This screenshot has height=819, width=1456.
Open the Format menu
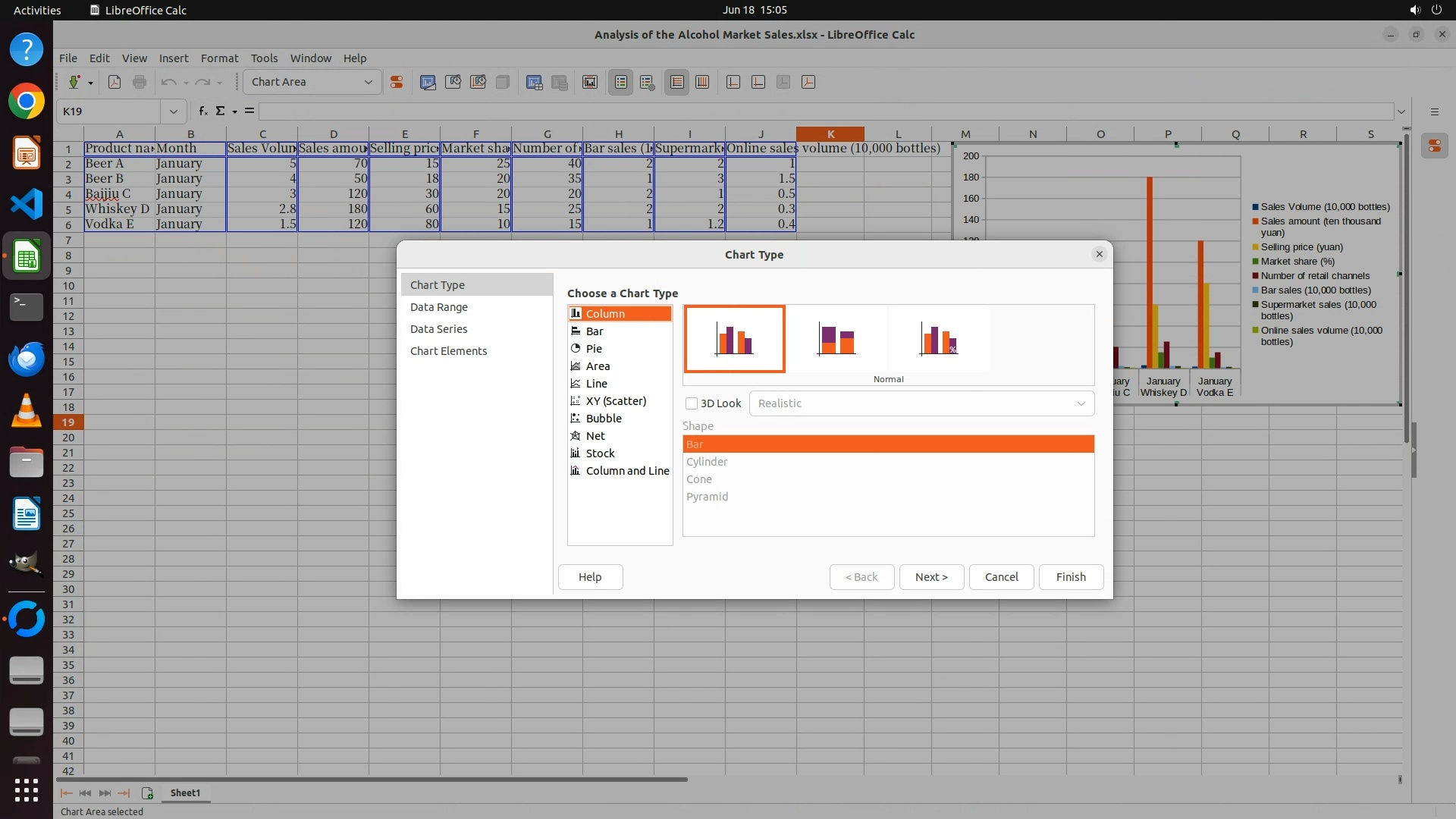click(x=219, y=58)
